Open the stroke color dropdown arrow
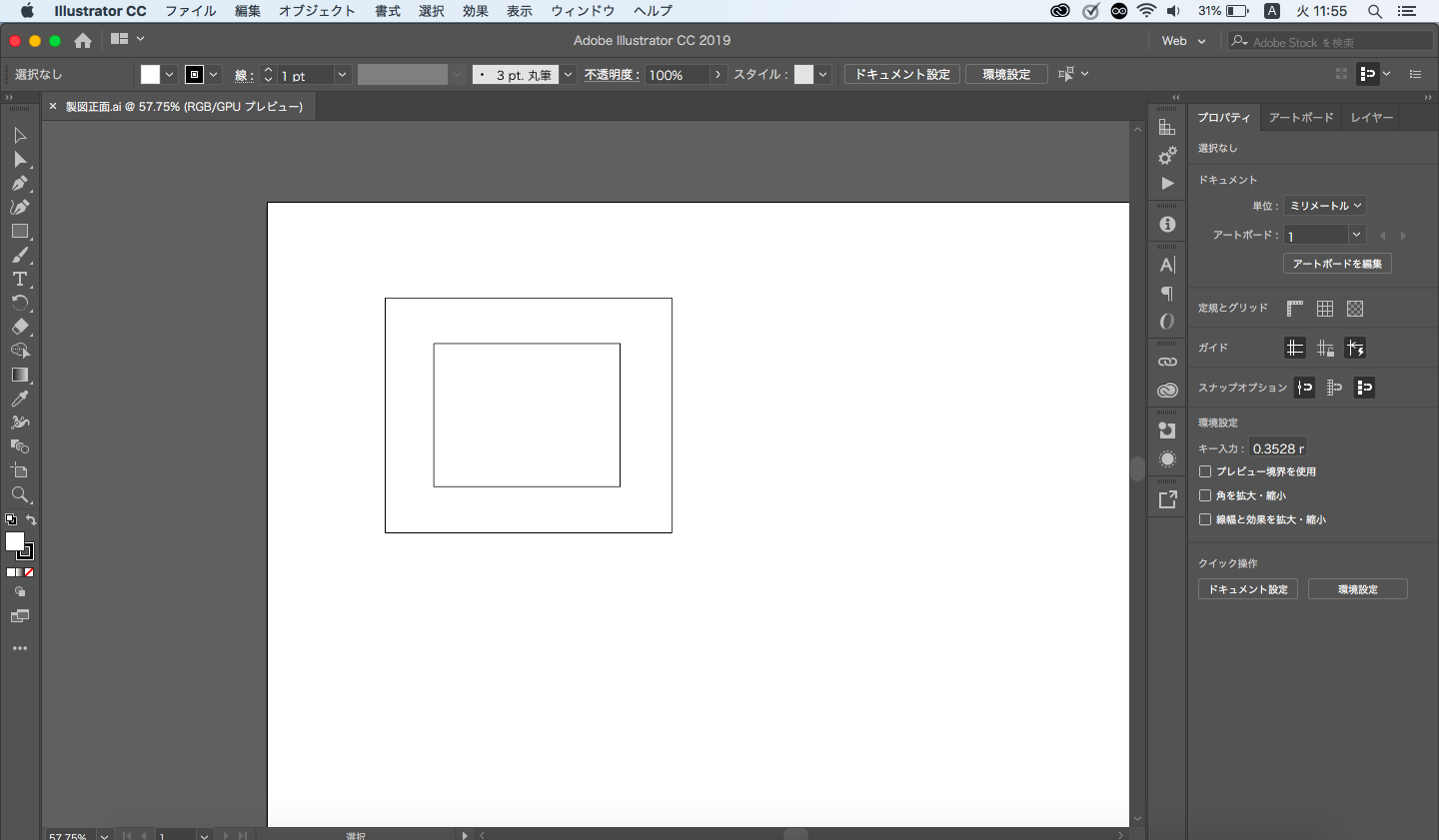 click(x=213, y=75)
